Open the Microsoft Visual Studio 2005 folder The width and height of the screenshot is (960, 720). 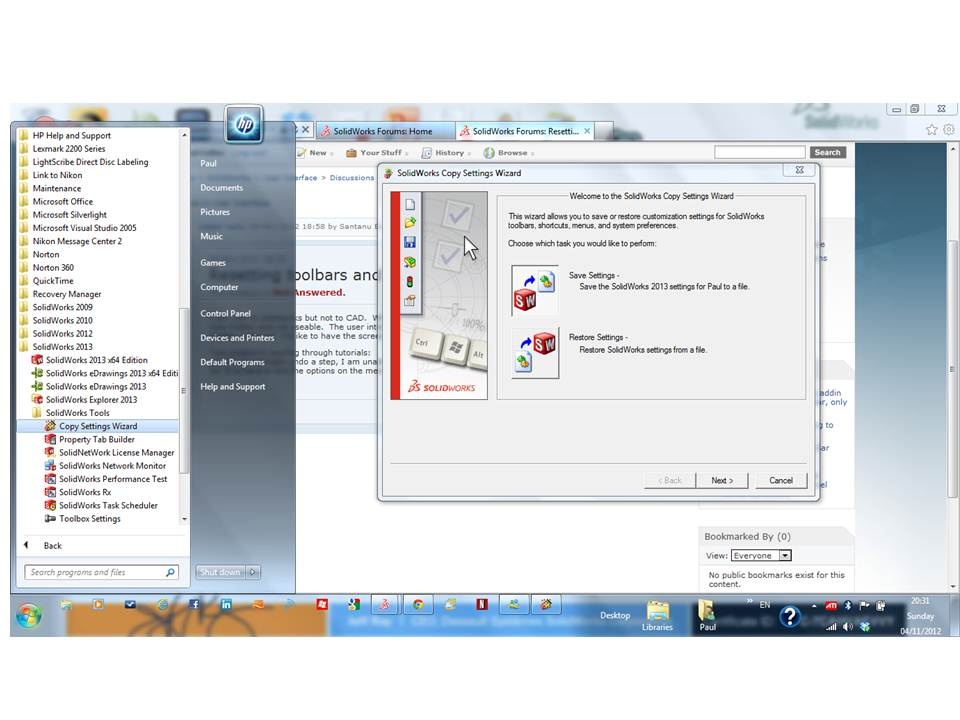(x=78, y=228)
